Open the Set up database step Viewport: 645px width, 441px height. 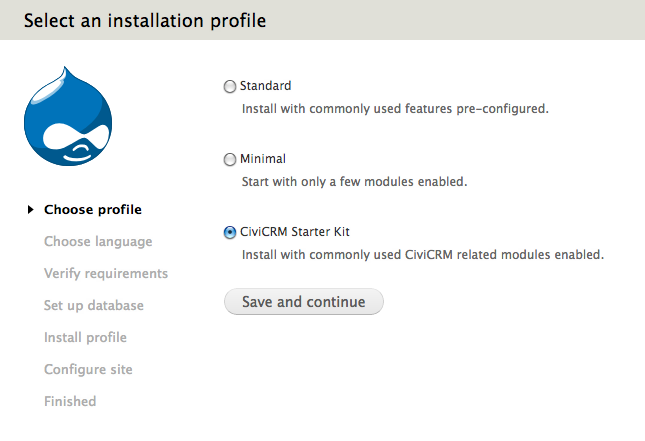coord(94,305)
